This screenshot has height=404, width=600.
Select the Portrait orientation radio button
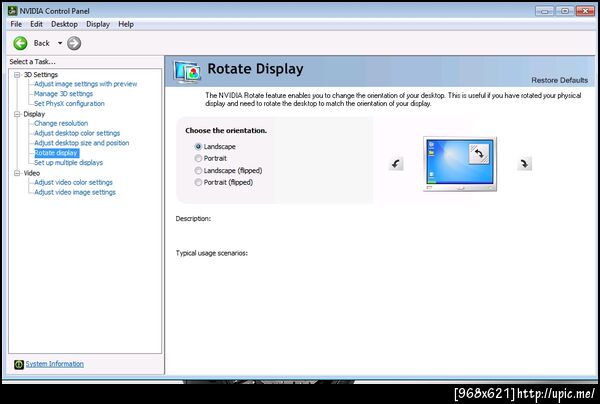pos(198,158)
